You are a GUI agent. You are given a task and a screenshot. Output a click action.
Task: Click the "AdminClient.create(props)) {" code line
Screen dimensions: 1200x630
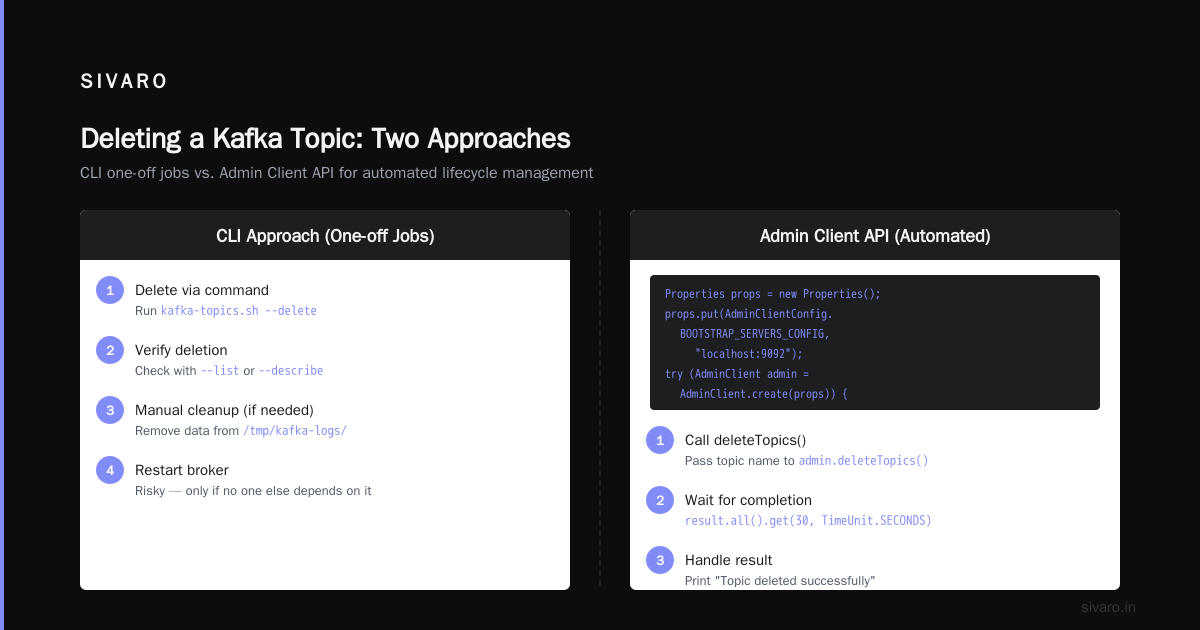764,394
